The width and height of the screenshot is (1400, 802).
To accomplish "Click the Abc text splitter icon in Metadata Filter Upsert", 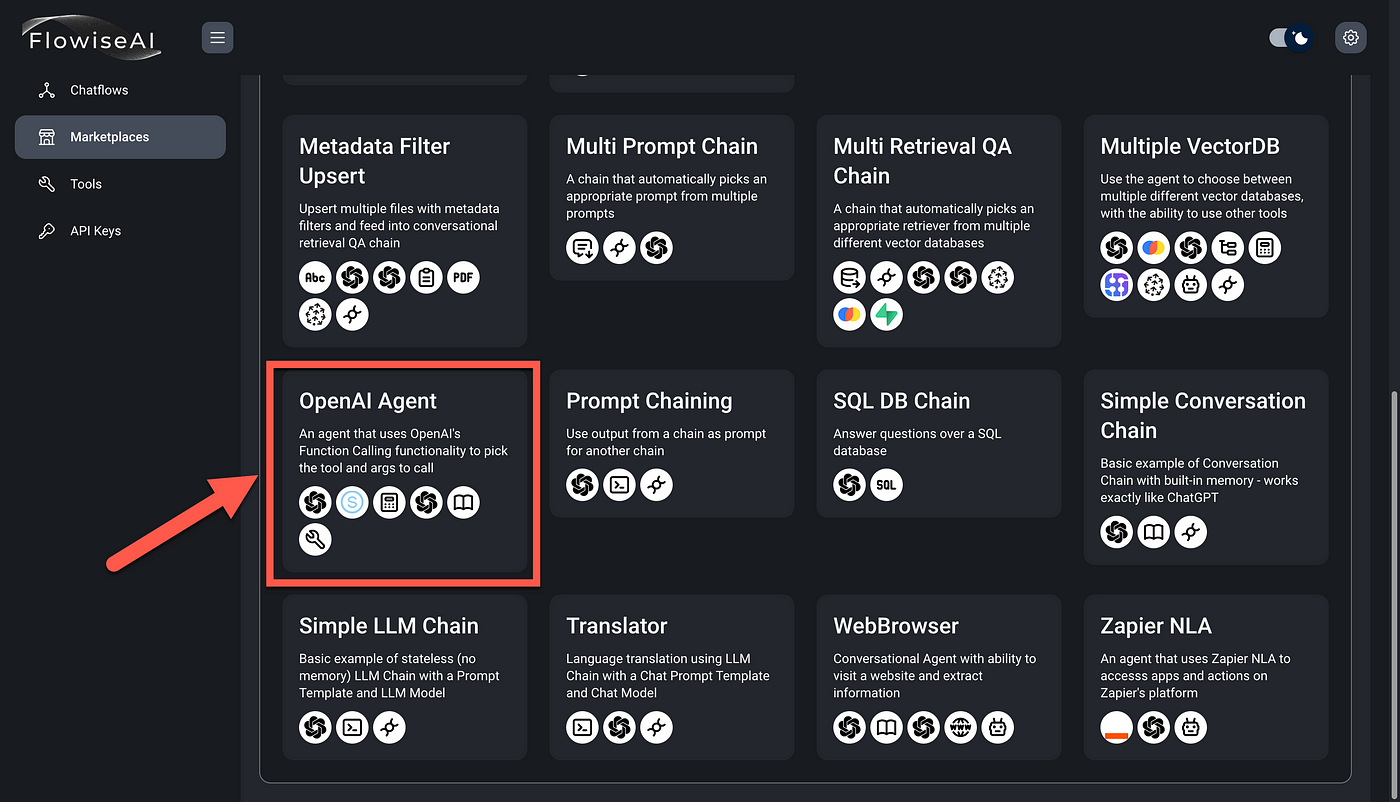I will pyautogui.click(x=314, y=277).
